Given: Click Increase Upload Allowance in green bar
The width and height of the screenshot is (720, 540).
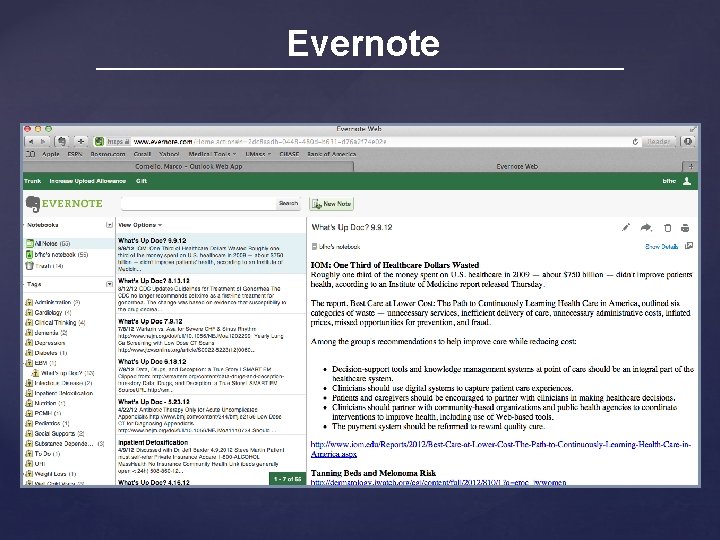Looking at the screenshot, I should coord(88,181).
